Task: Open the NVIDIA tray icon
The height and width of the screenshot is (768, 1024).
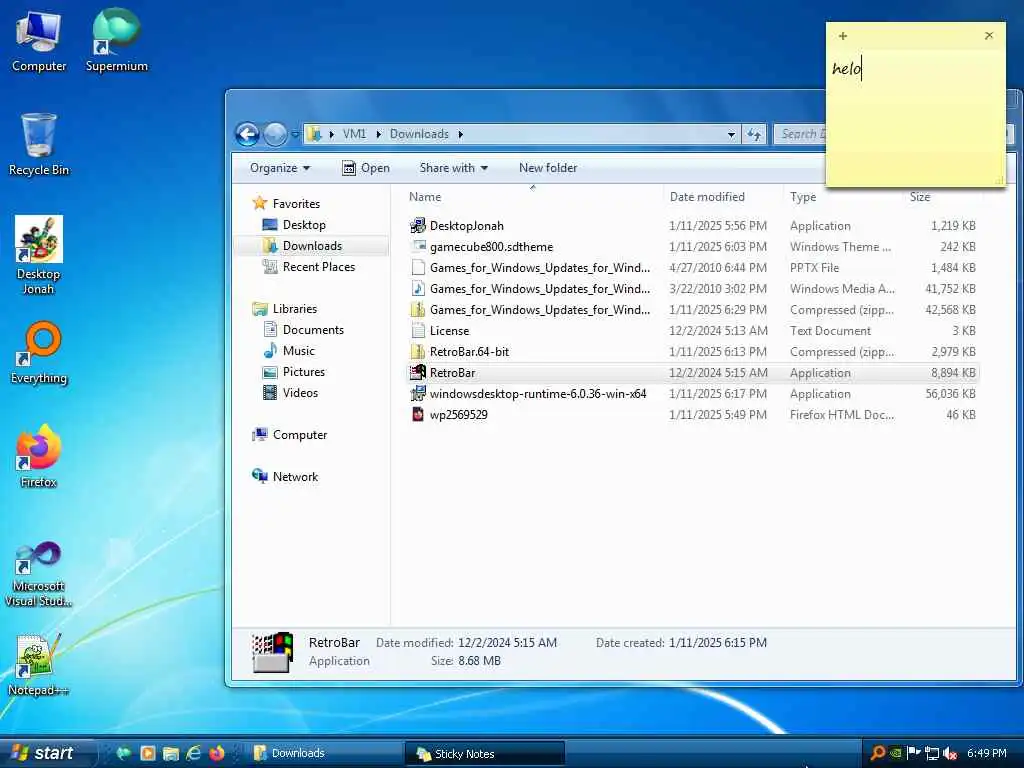Action: [x=897, y=753]
